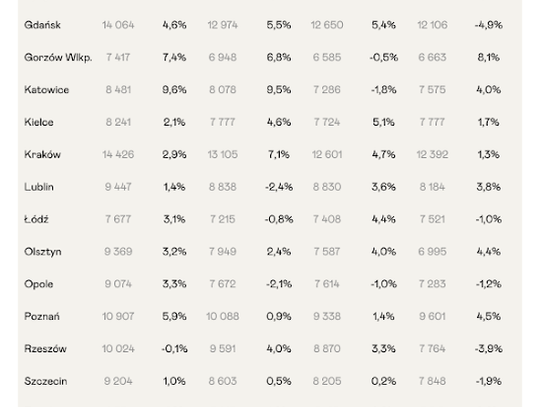Click the Kraków row label
This screenshot has height=407, width=540.
coord(42,155)
